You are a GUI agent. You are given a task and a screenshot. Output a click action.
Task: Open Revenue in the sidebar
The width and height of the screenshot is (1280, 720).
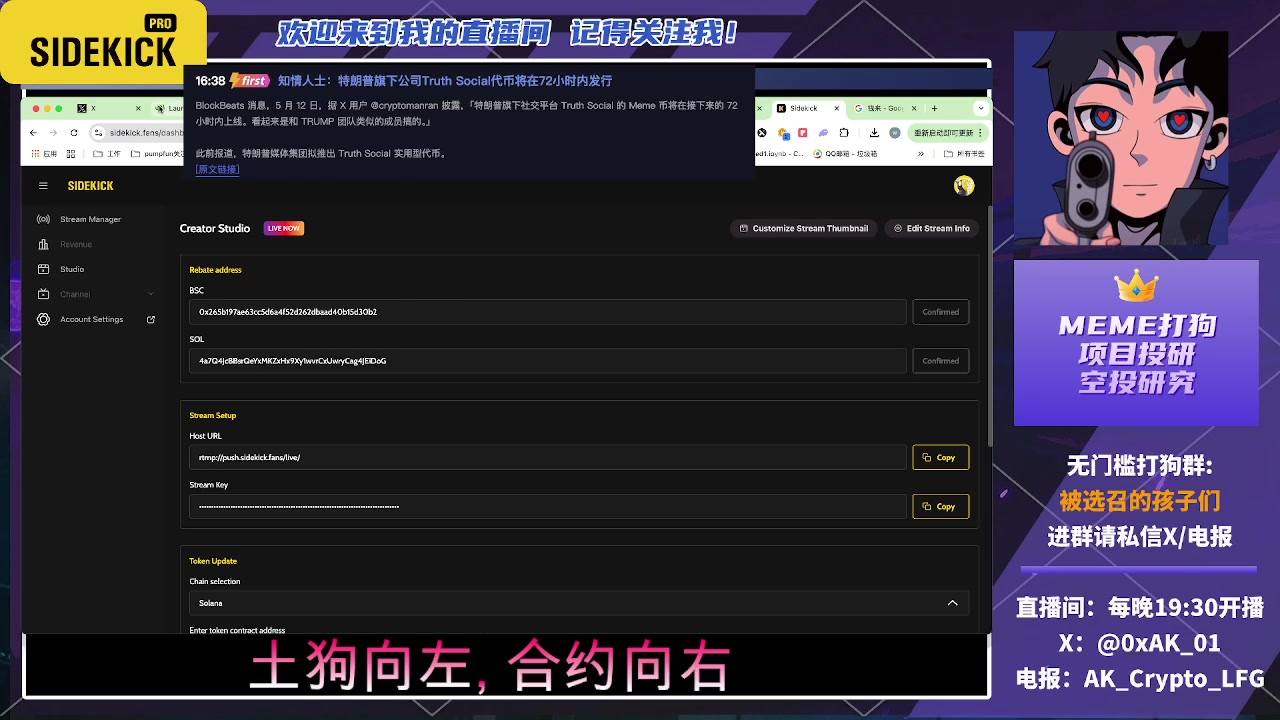(x=75, y=244)
